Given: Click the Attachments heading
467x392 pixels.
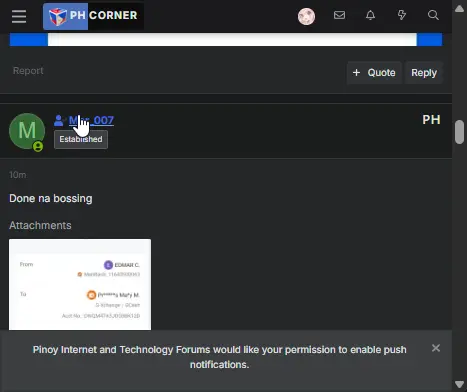Looking at the screenshot, I should pyautogui.click(x=40, y=226).
